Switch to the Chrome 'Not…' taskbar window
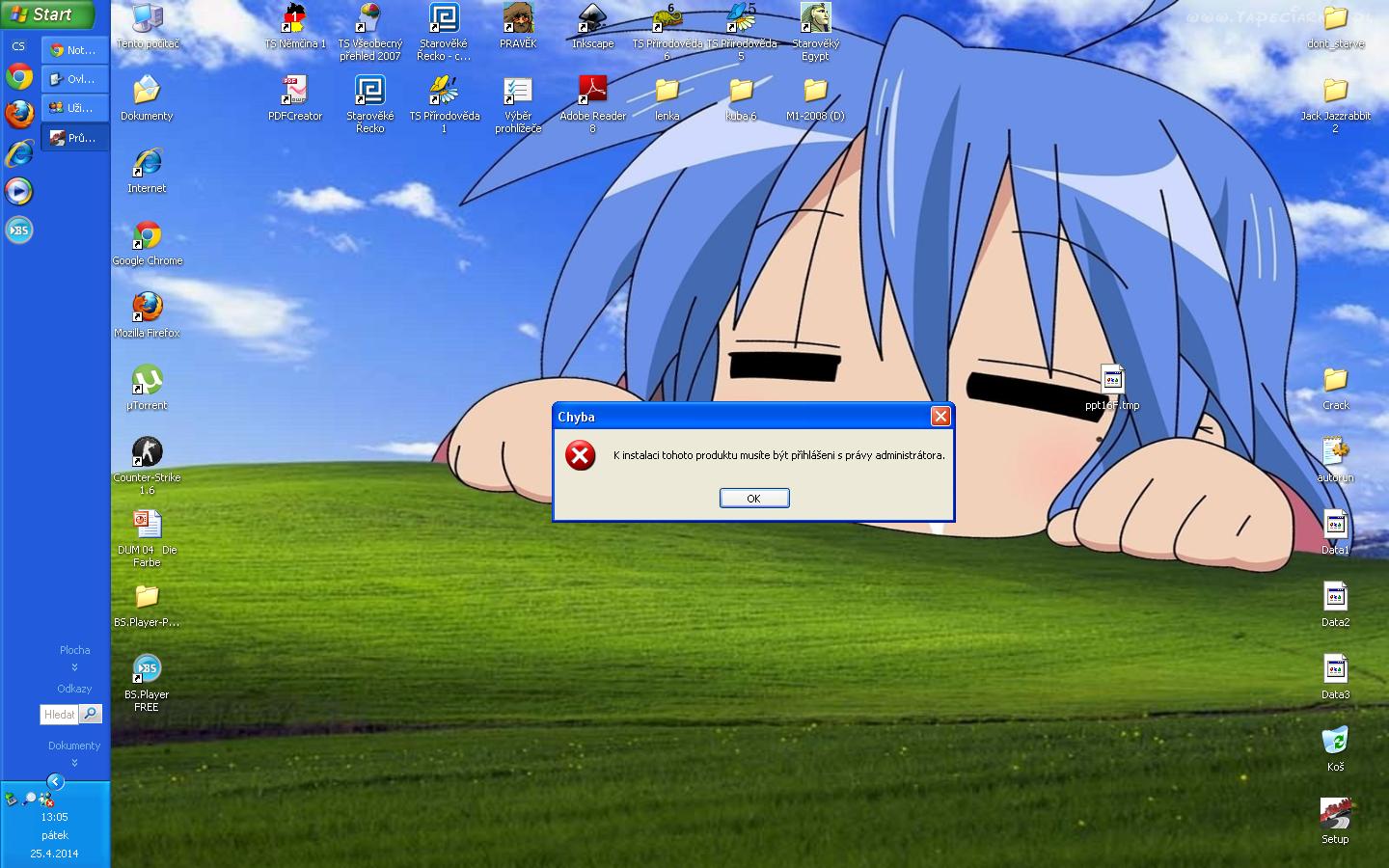1389x868 pixels. 74,50
